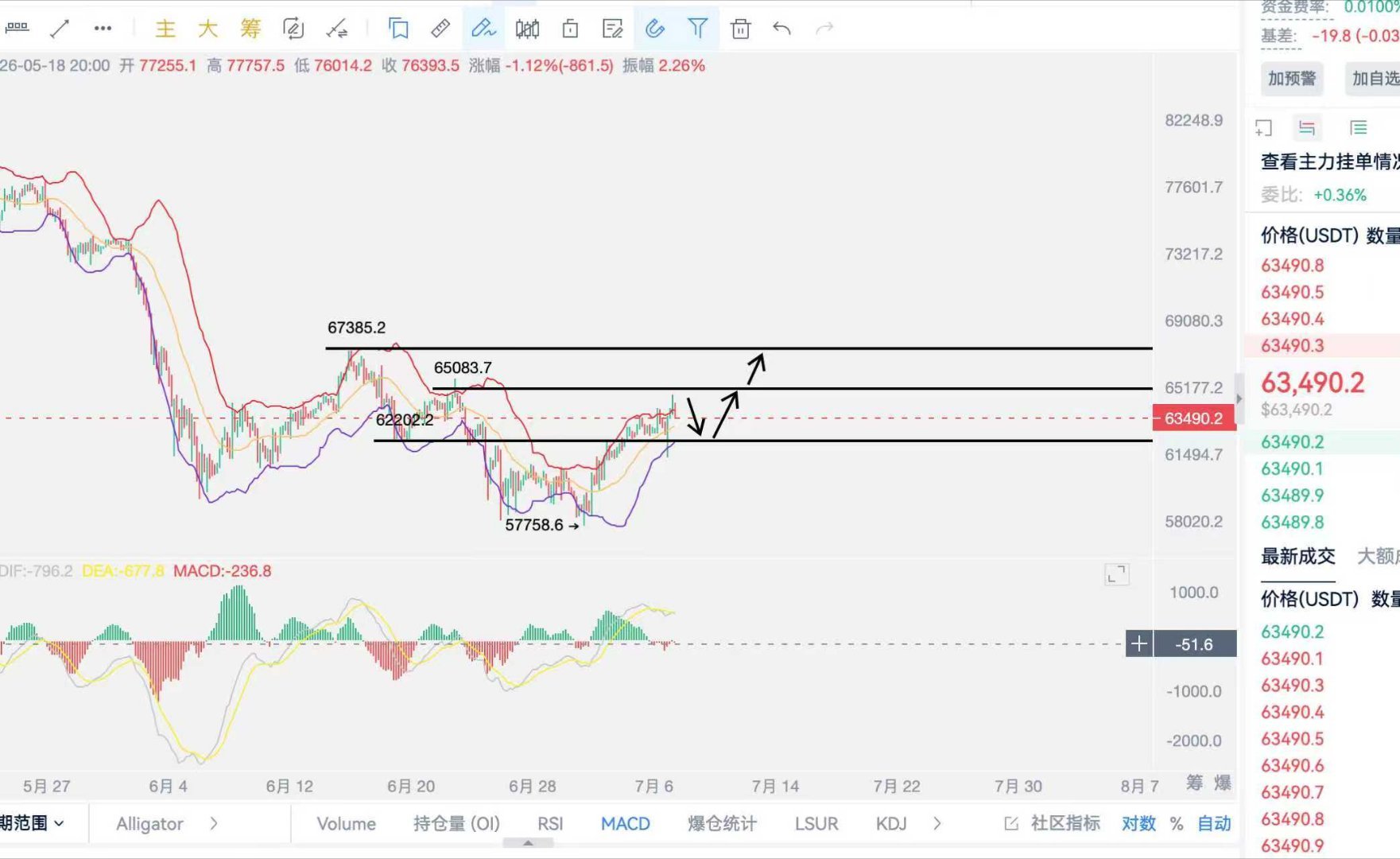Screen dimensions: 1400x859
Task: Open the 期范围 range dropdown
Action: click(32, 823)
